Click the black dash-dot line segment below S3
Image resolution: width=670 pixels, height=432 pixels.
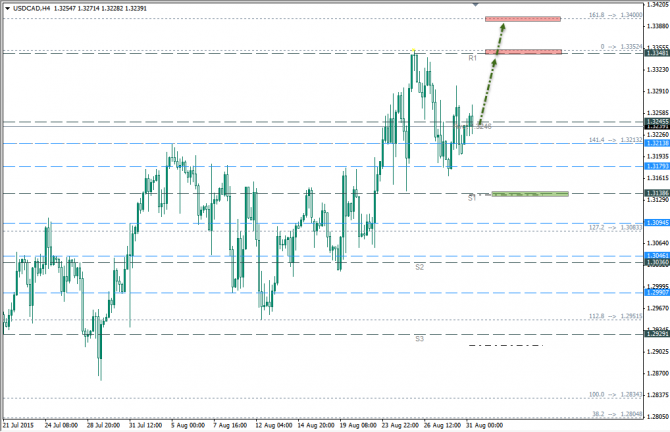(x=506, y=345)
